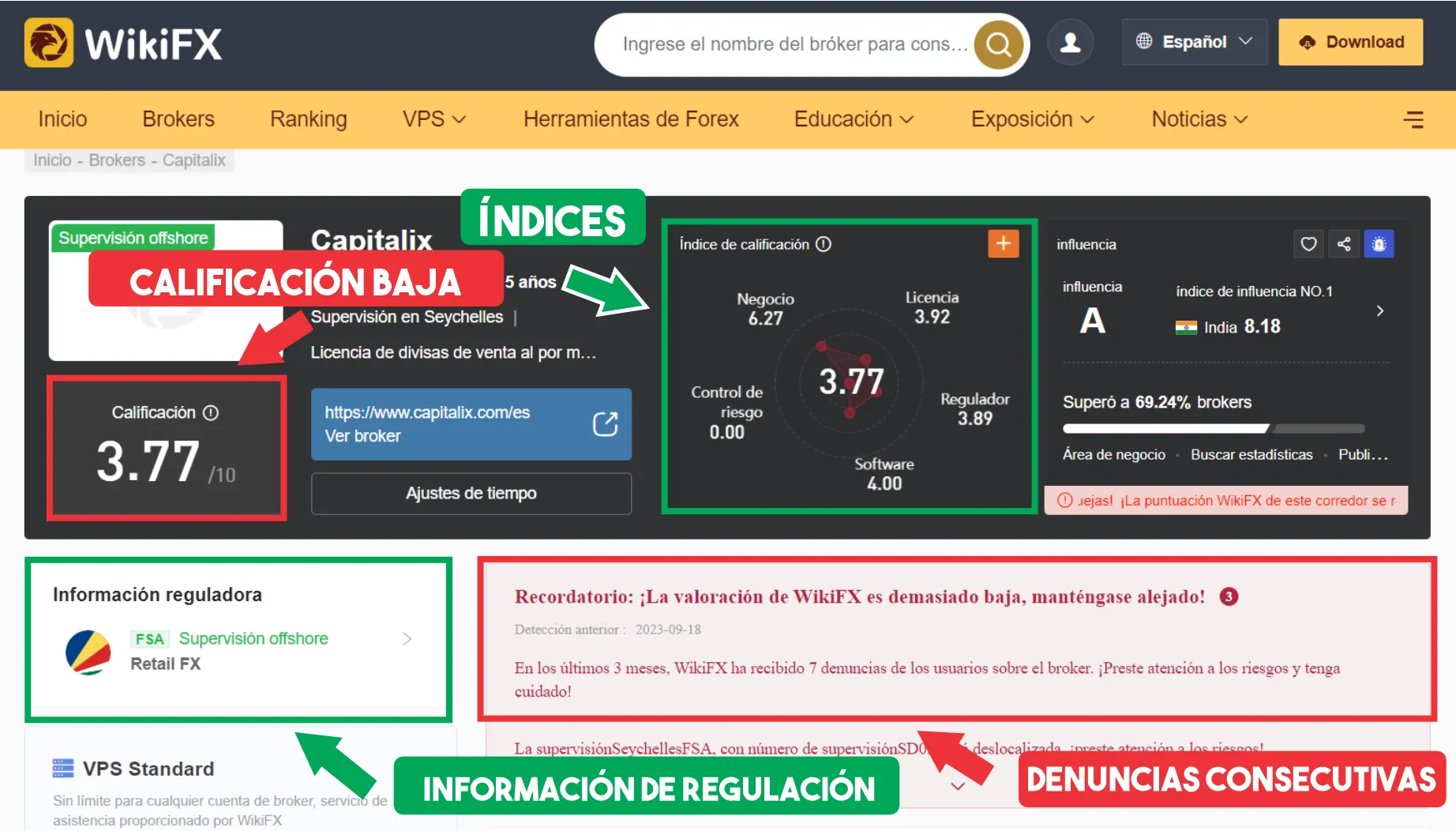Select the Área de negocio tab
Screen dimensions: 1456x831
coord(1114,454)
